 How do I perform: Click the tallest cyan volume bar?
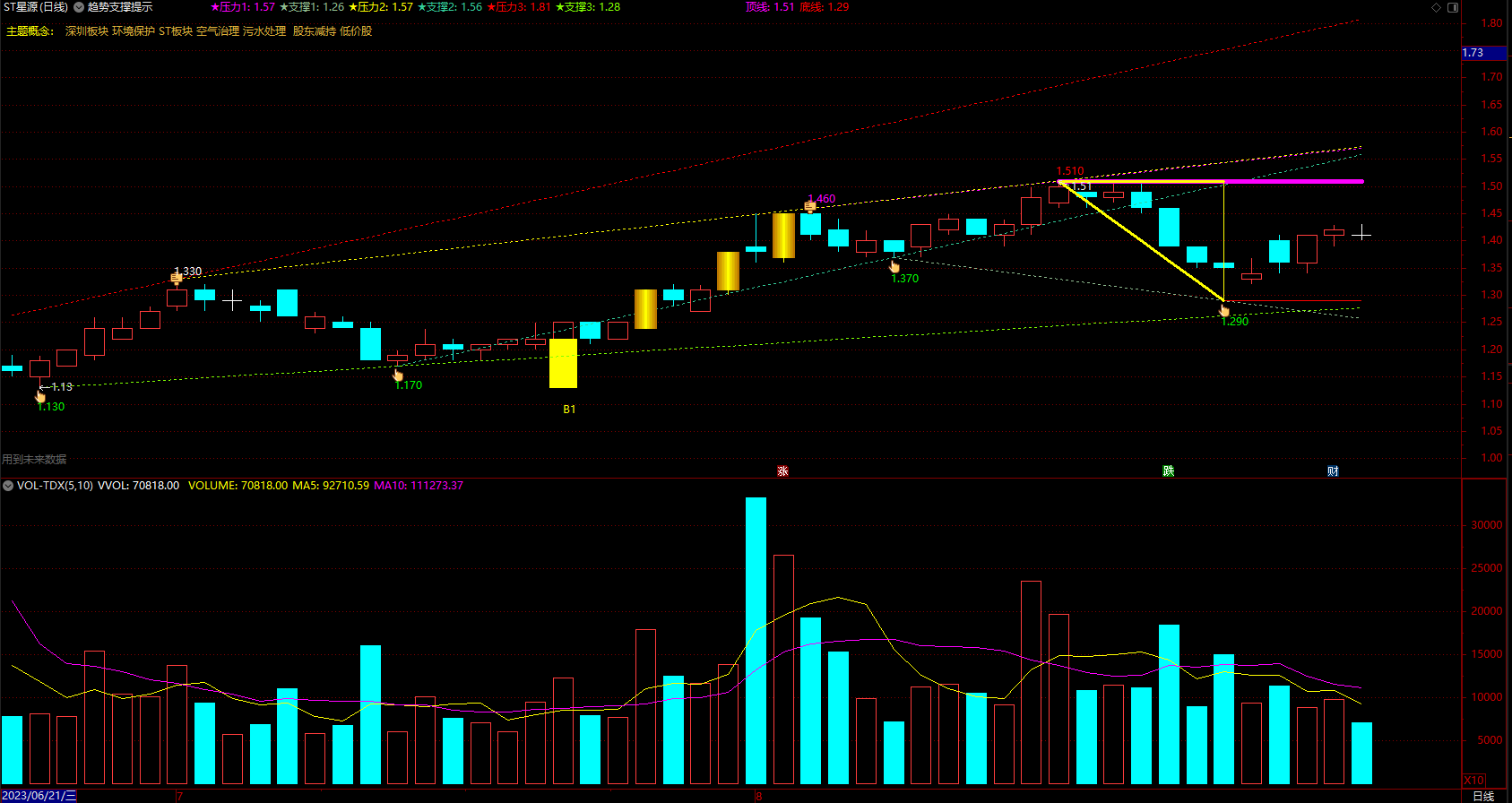[756, 641]
